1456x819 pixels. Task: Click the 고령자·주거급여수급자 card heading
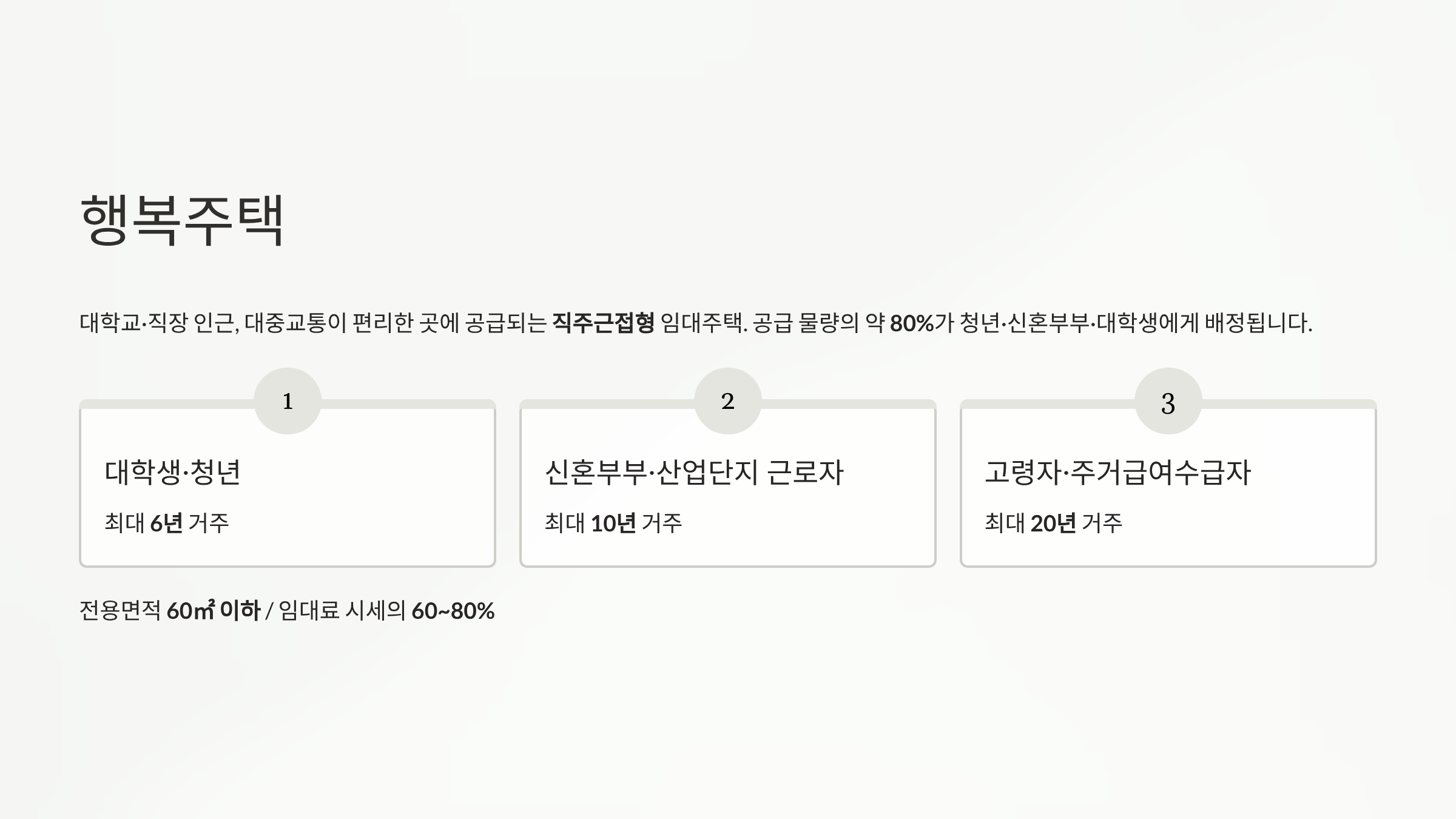(x=1117, y=472)
